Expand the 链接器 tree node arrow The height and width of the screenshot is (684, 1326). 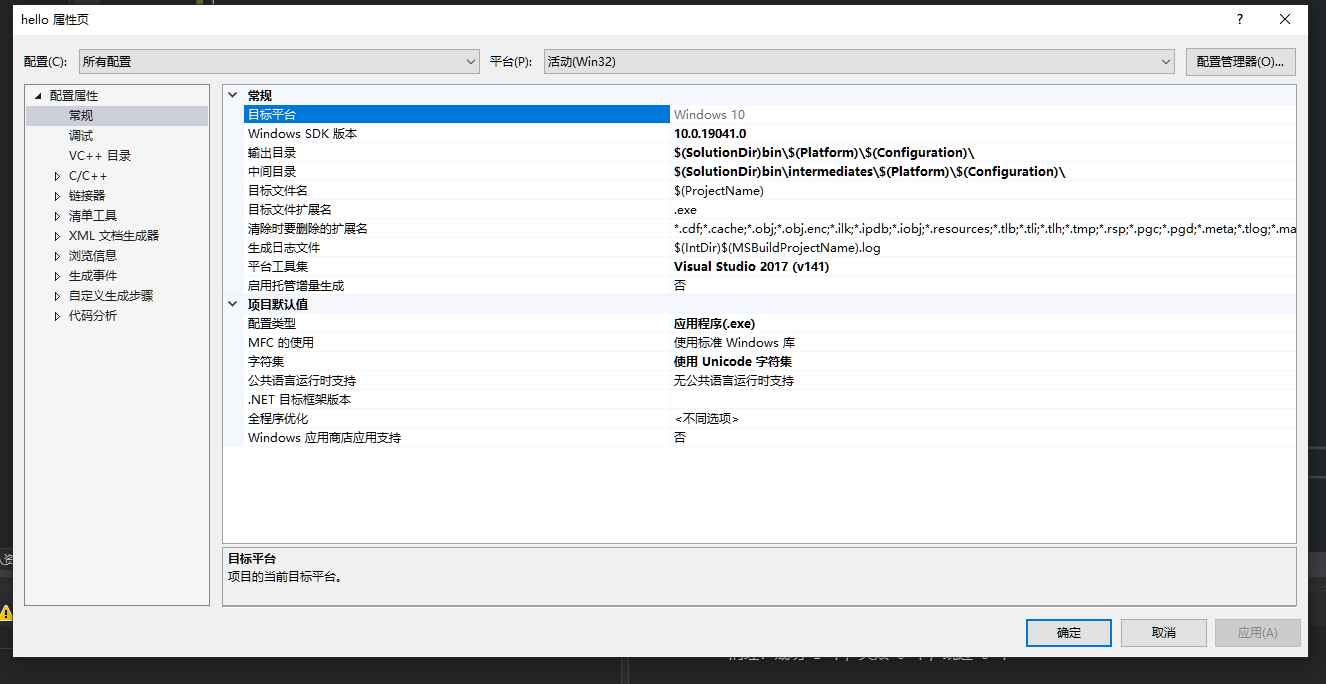pyautogui.click(x=57, y=196)
